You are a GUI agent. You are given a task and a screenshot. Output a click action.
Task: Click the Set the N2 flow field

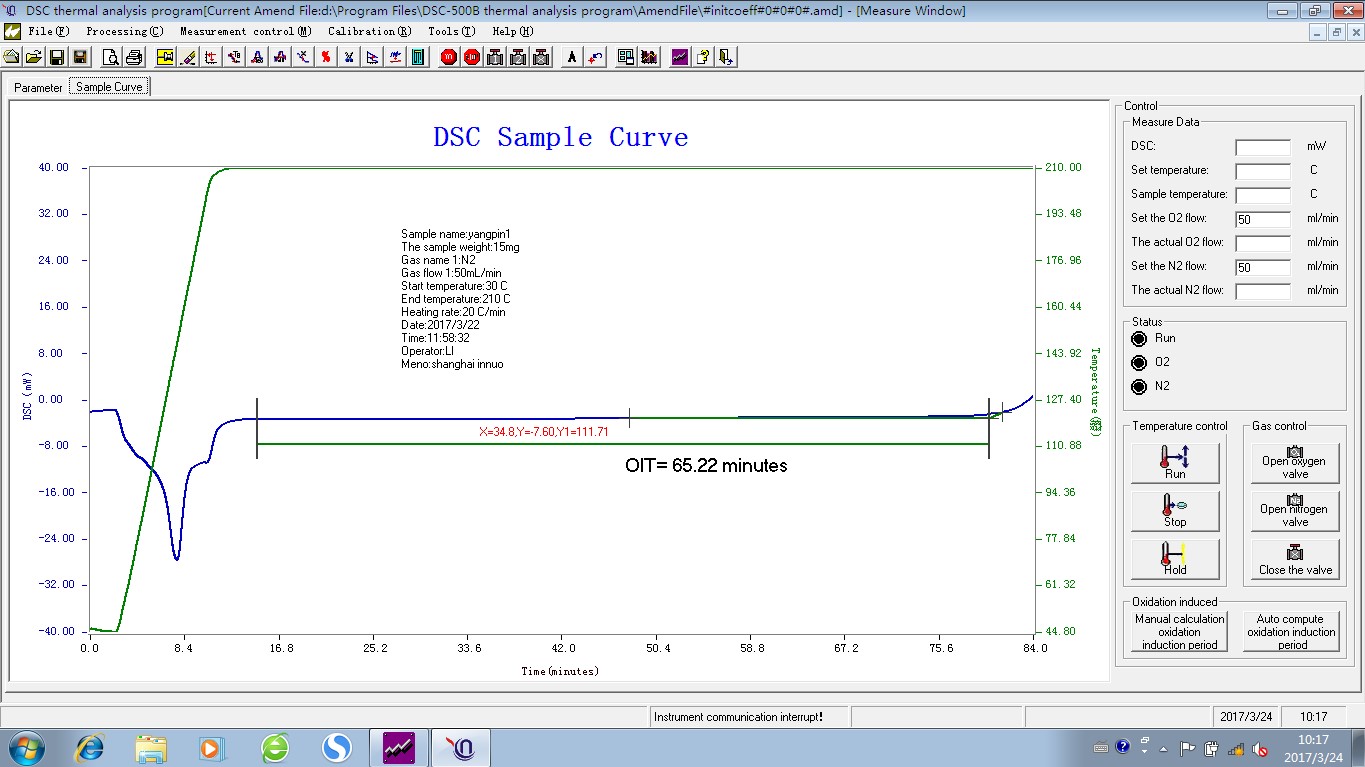(1263, 267)
